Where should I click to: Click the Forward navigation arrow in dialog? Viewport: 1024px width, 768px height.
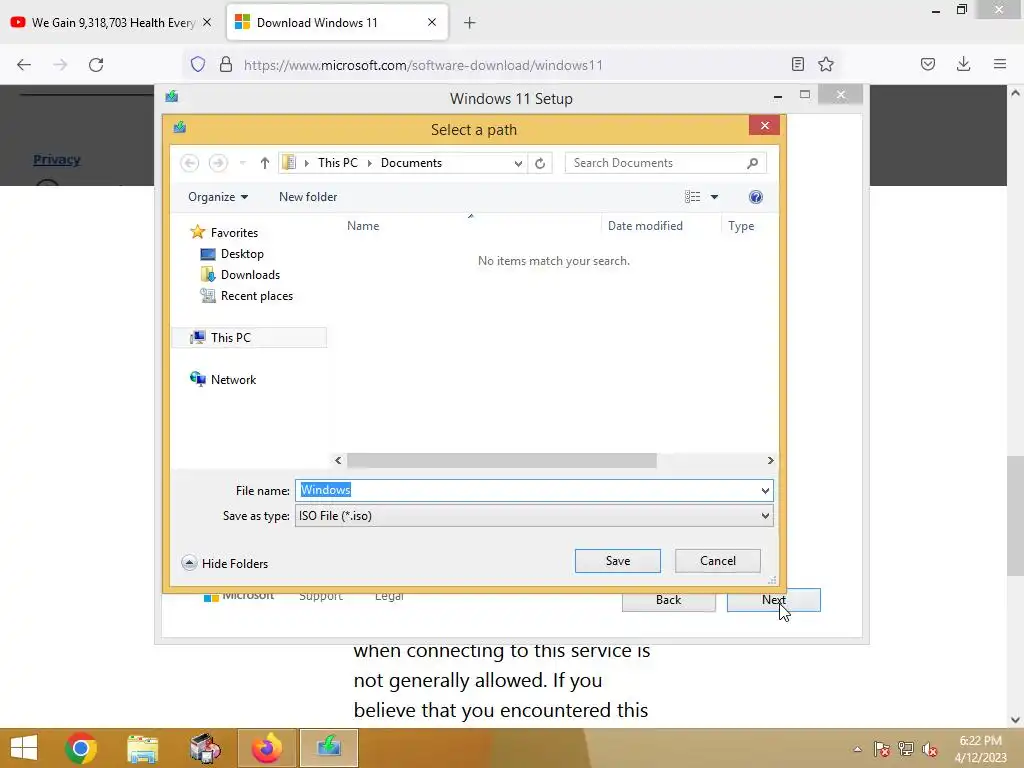point(218,163)
